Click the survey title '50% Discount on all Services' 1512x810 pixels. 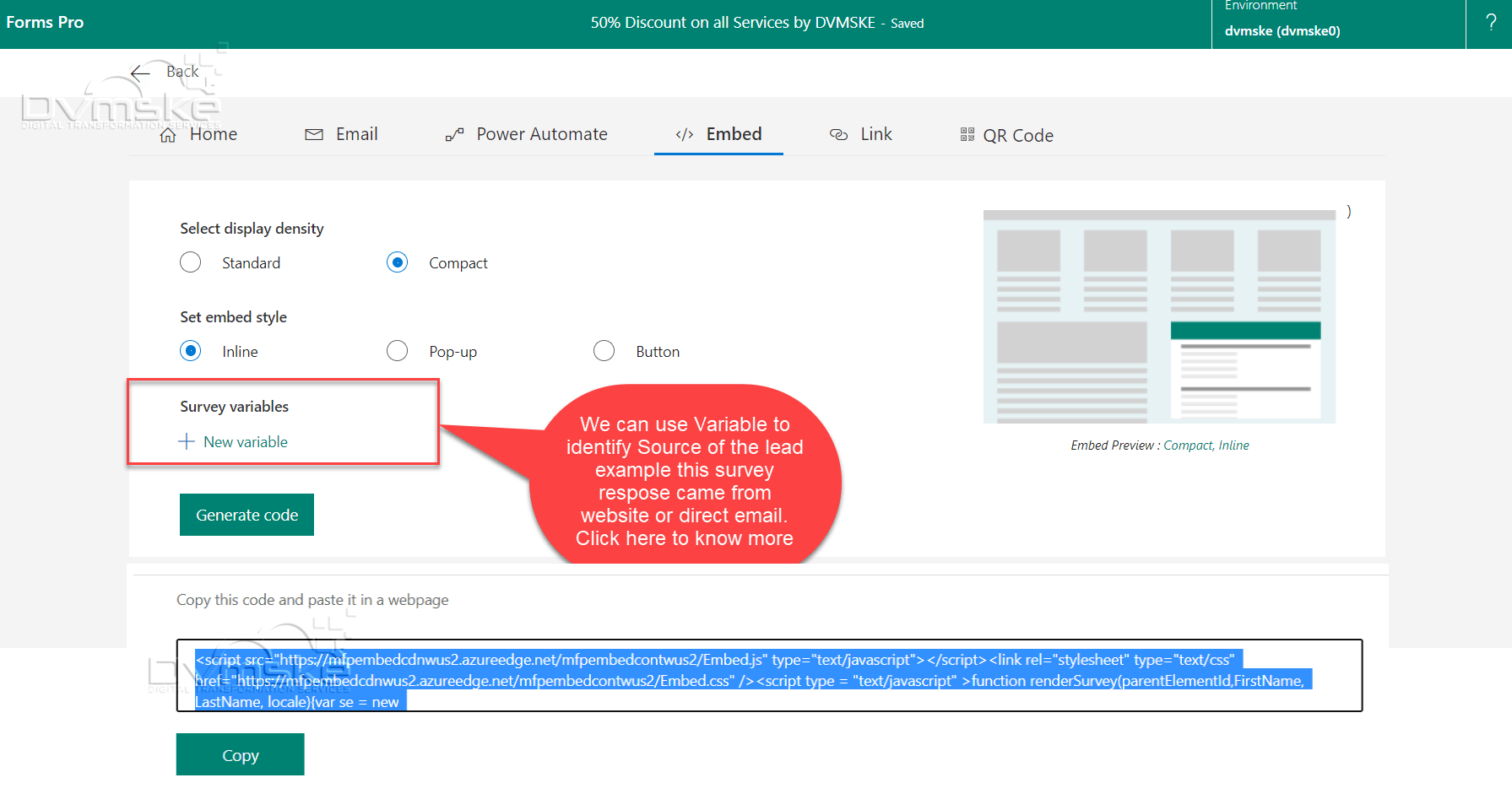[733, 23]
